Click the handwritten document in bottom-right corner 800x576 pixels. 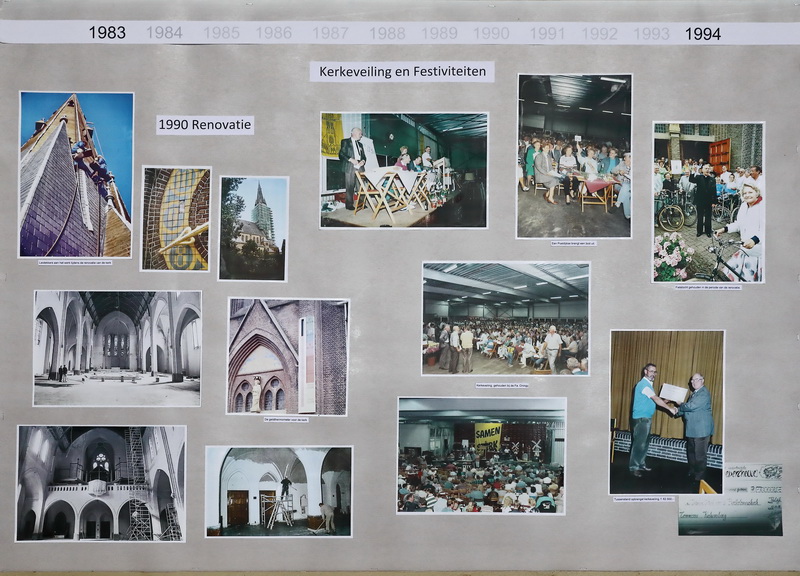click(731, 499)
